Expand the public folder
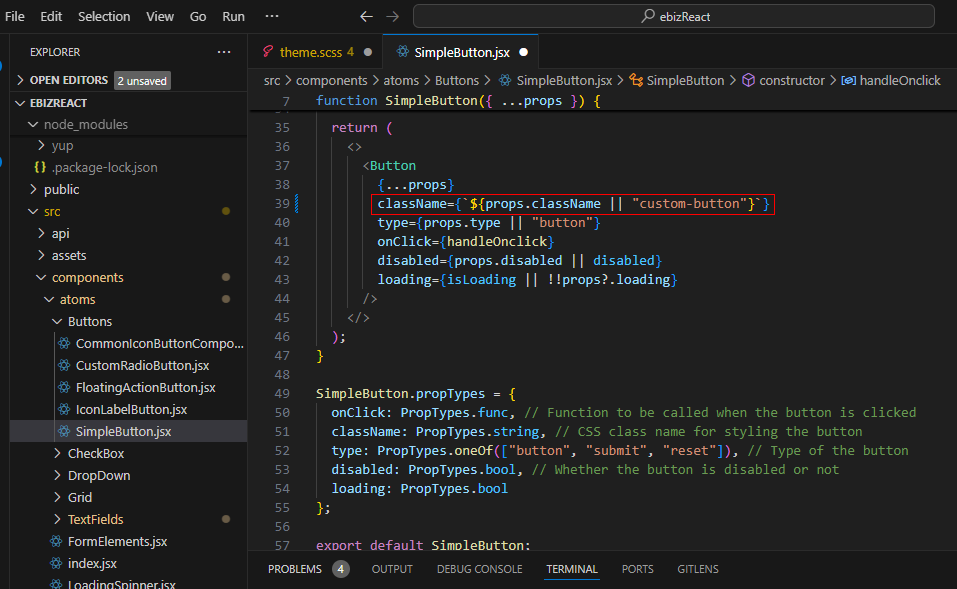957x589 pixels. (55, 189)
